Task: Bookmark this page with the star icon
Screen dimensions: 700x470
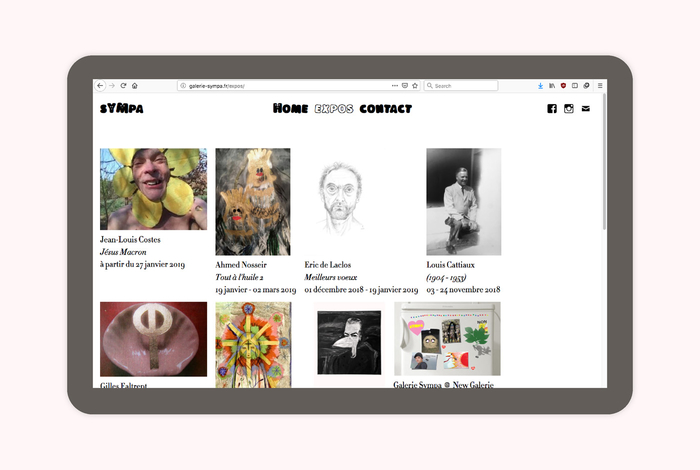Action: [x=415, y=86]
